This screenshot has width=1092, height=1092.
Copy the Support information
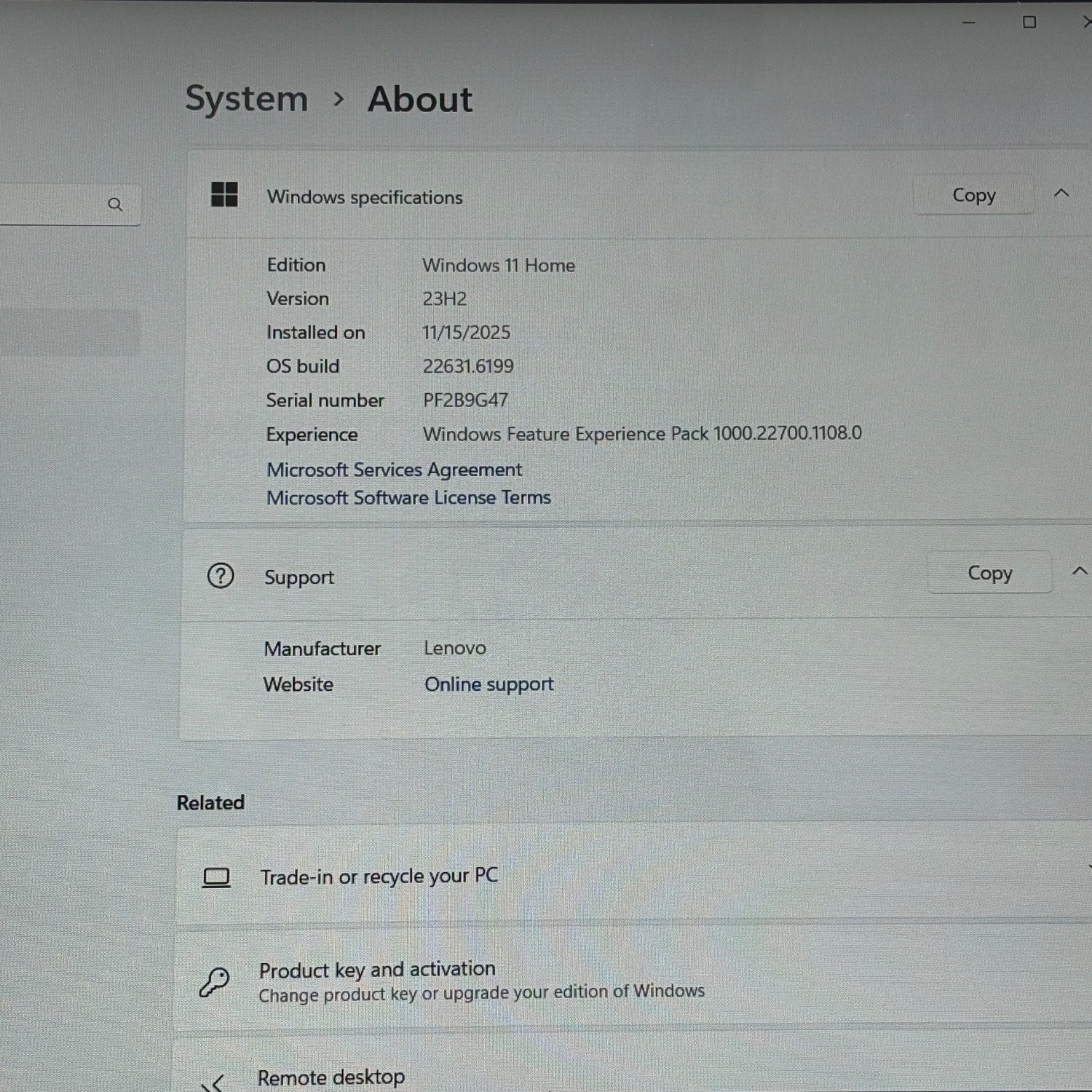(x=989, y=574)
